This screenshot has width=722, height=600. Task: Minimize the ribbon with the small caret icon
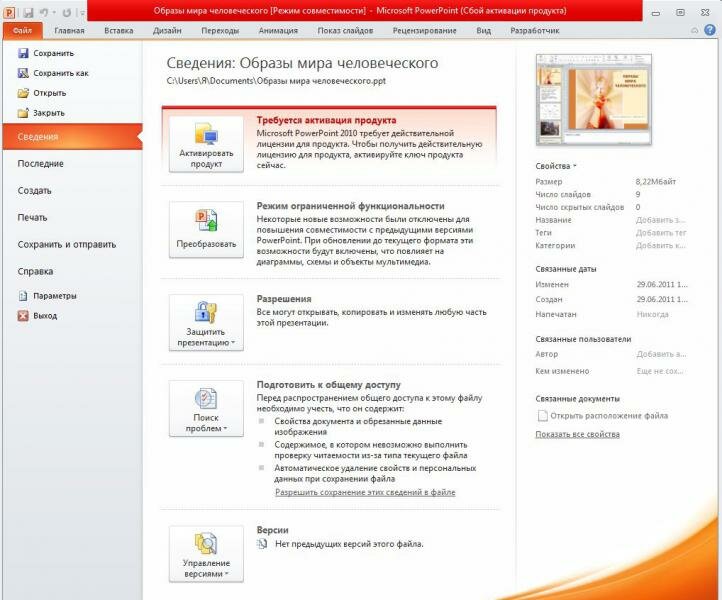coord(695,31)
